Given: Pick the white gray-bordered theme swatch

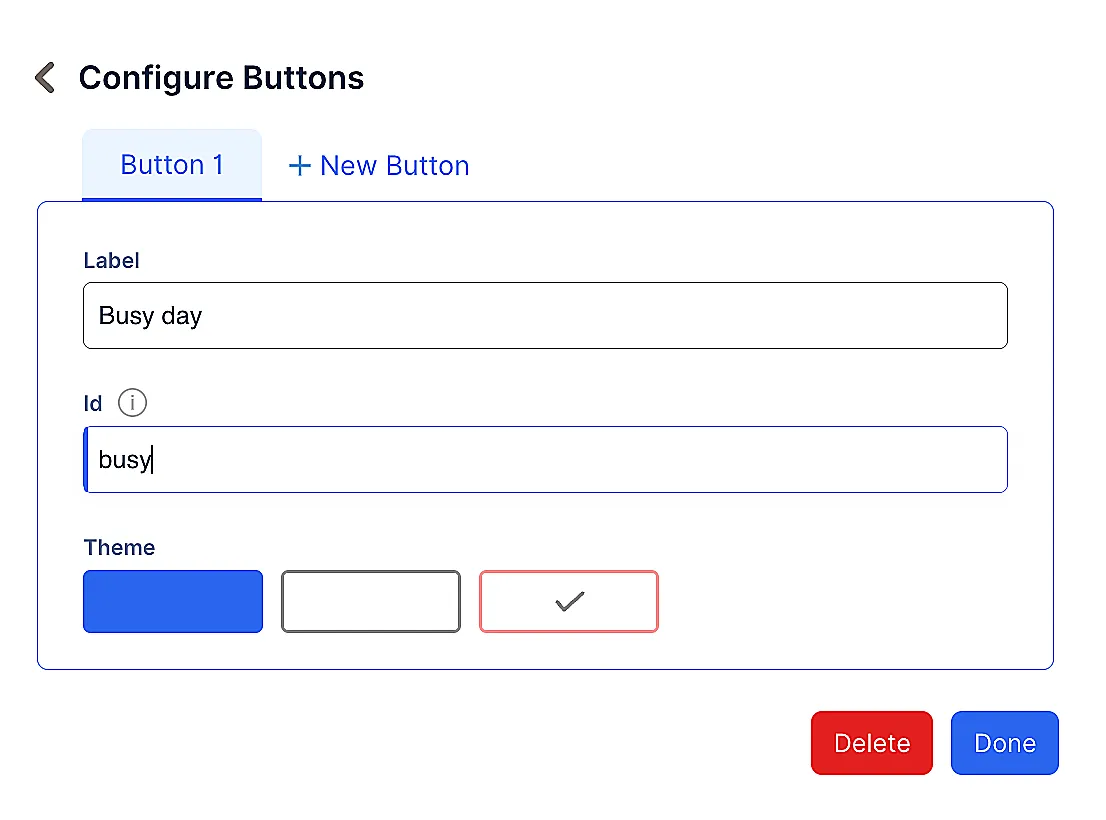Looking at the screenshot, I should click(371, 601).
